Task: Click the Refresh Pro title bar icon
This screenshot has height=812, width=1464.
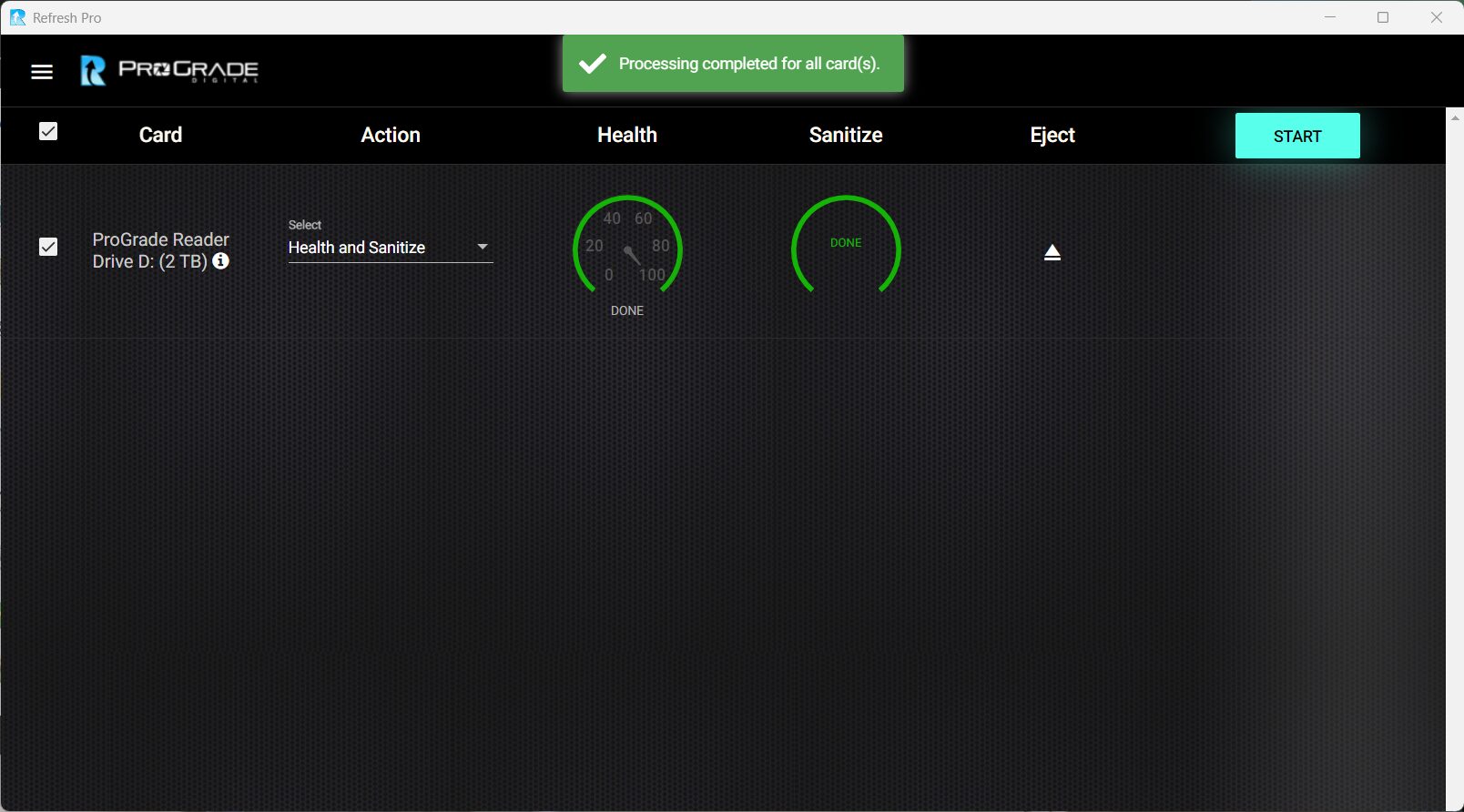Action: (17, 17)
